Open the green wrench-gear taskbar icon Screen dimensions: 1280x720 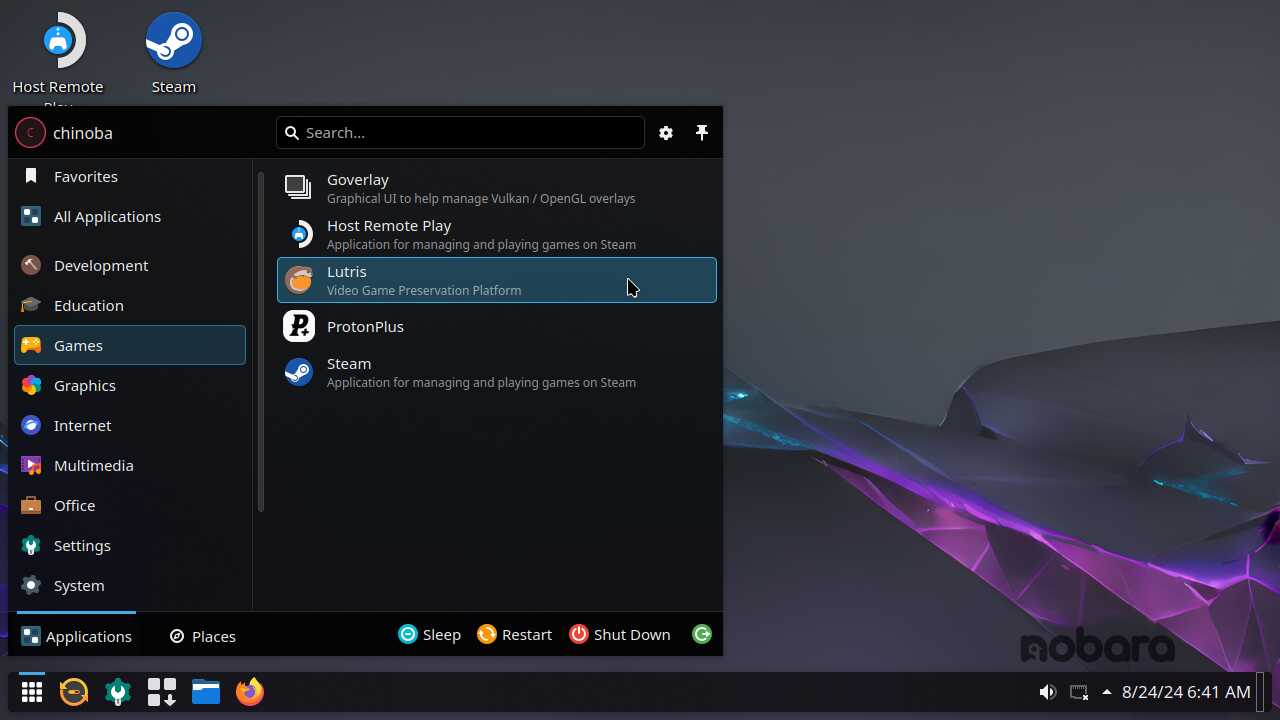(x=118, y=691)
